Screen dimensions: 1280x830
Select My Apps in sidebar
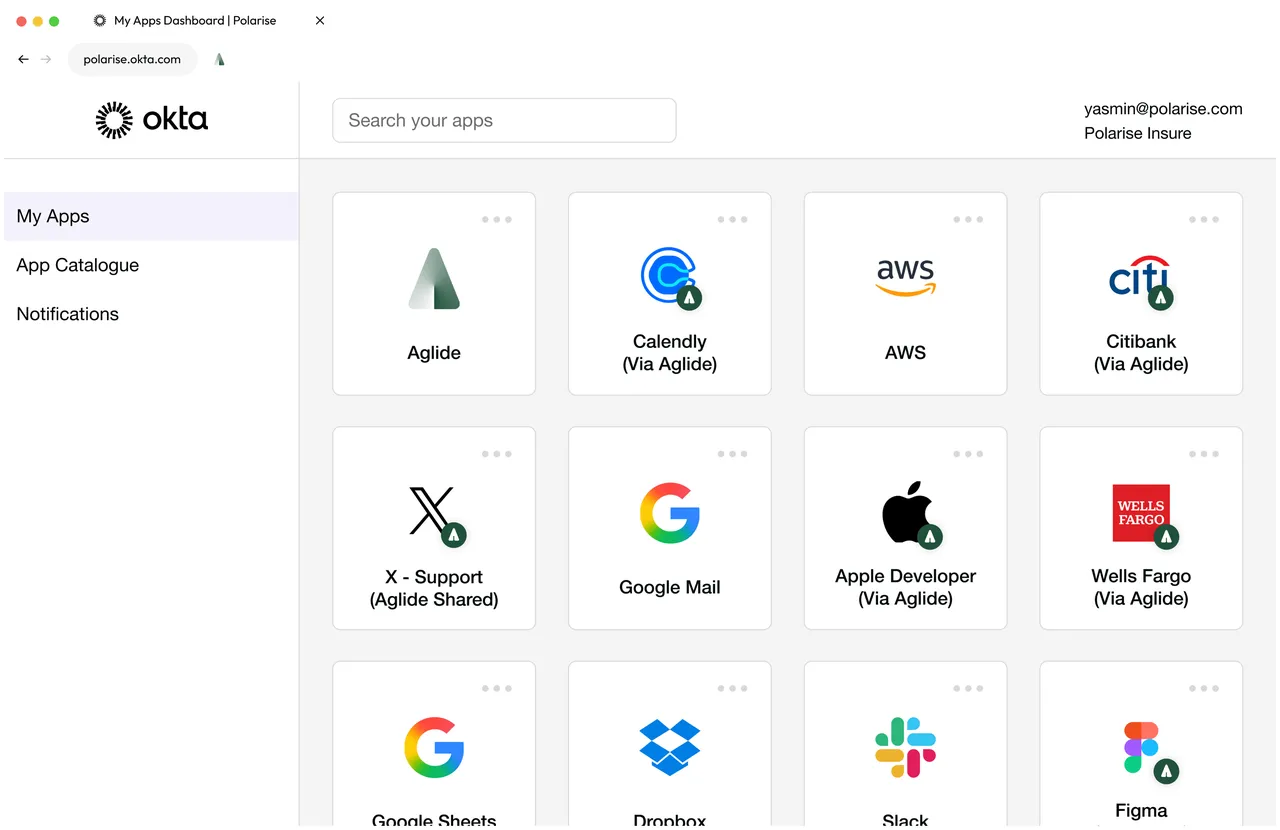click(x=151, y=216)
